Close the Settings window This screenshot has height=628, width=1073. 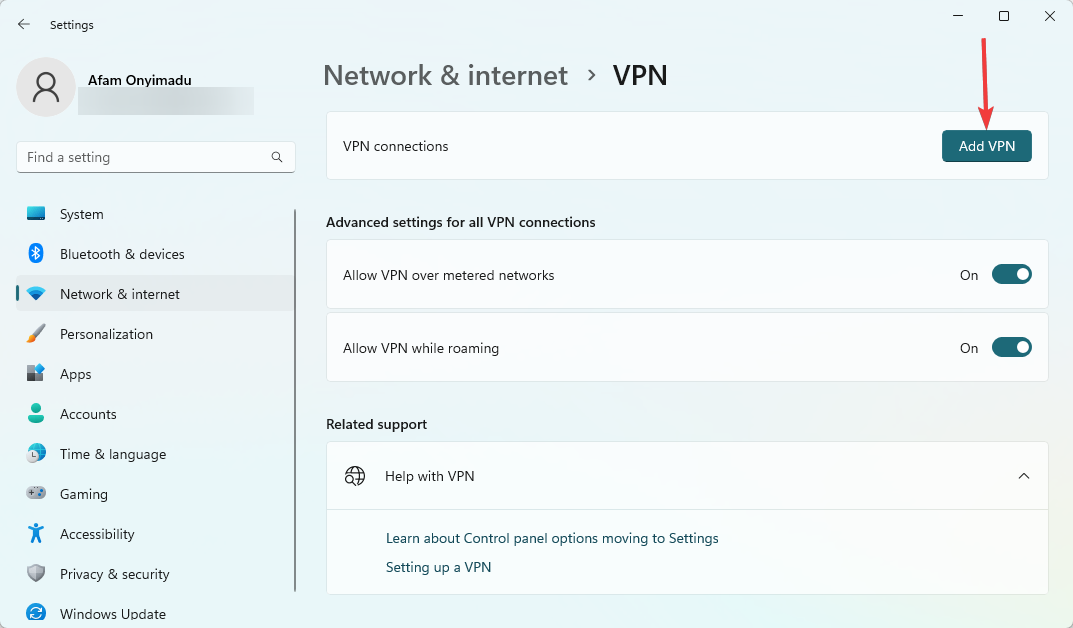point(1050,16)
